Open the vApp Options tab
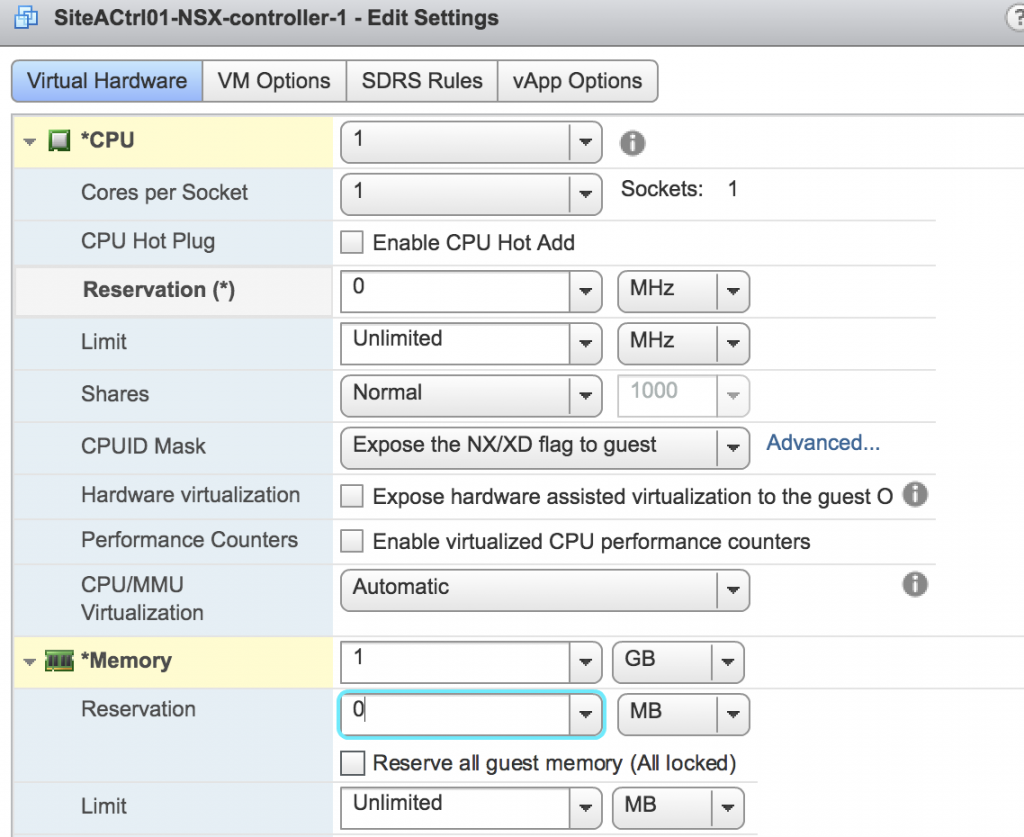This screenshot has width=1024, height=837. click(577, 81)
